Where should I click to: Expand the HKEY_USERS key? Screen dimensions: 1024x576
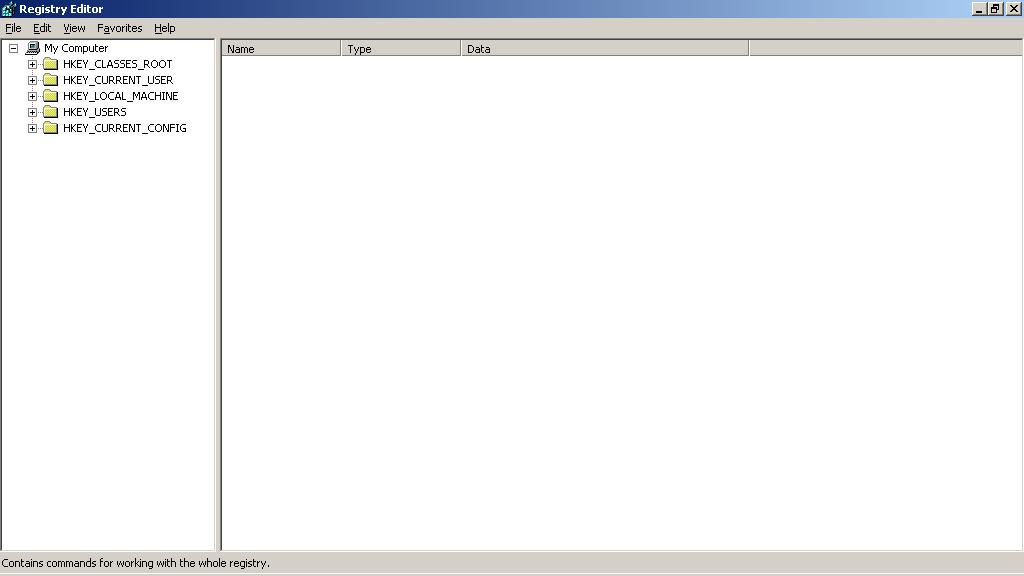32,112
